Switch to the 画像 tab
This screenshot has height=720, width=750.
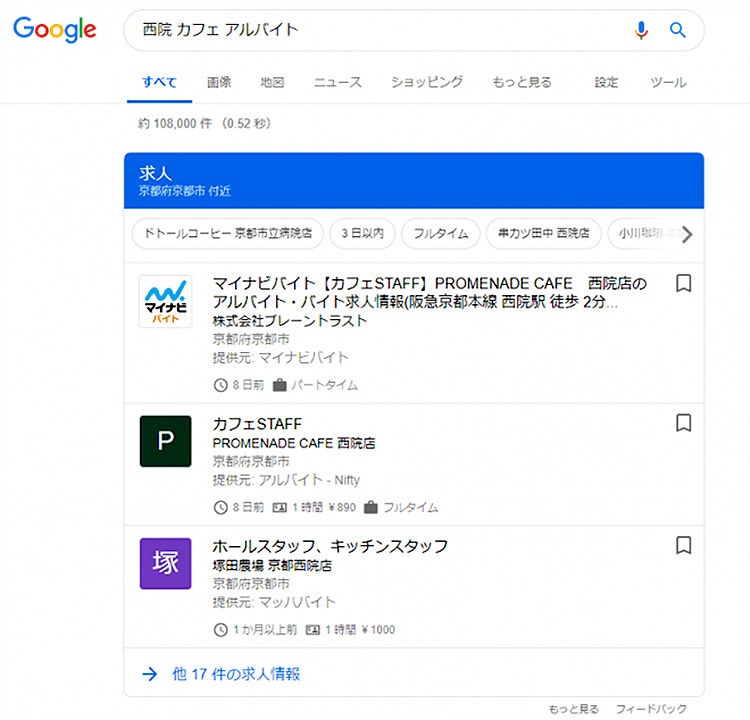tap(219, 82)
